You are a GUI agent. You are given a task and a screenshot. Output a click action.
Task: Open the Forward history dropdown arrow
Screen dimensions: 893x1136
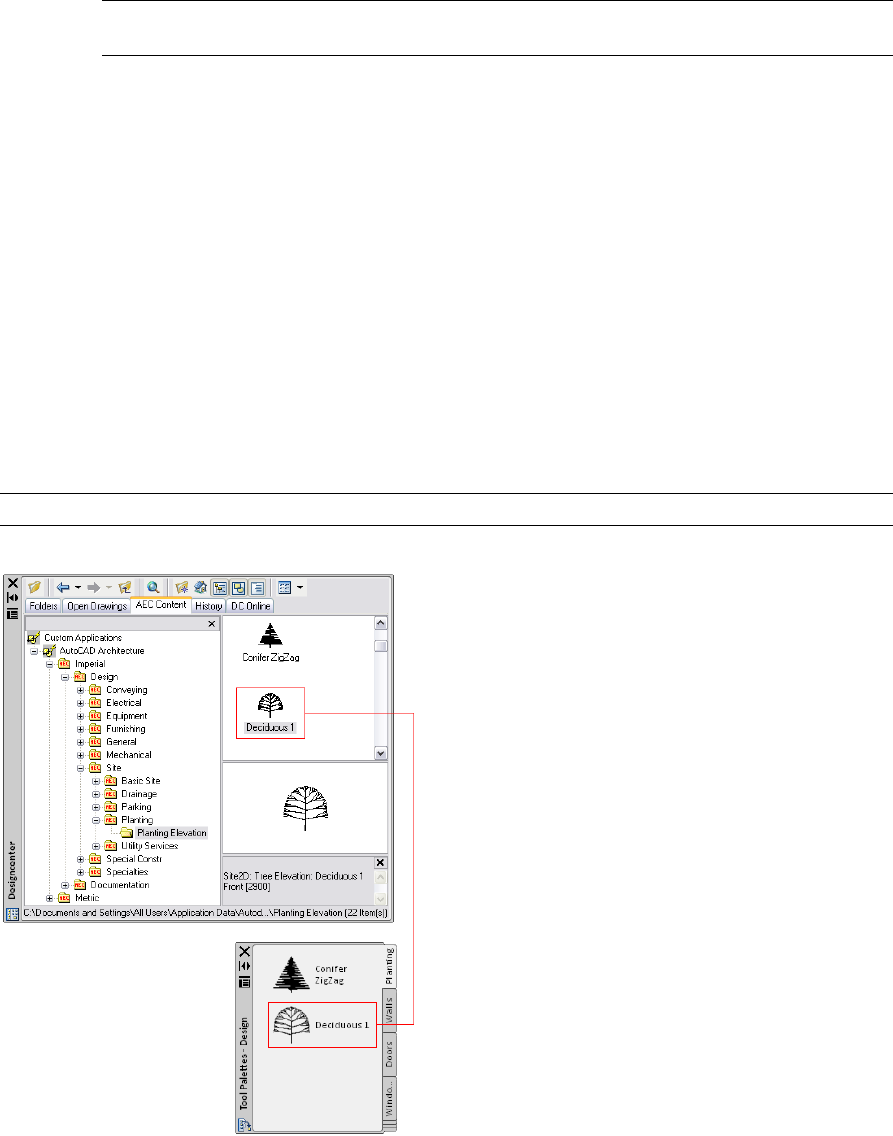click(x=108, y=588)
